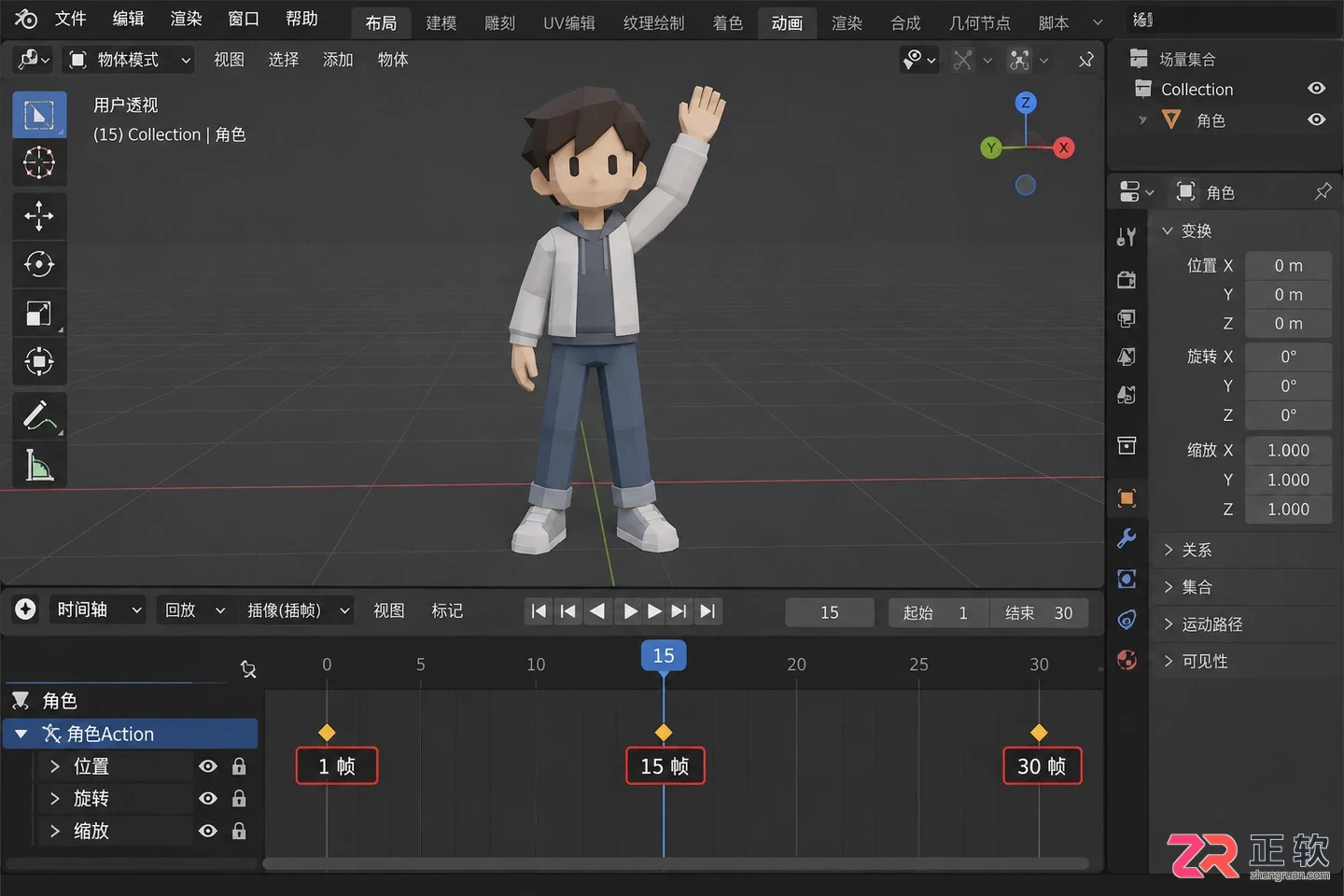
Task: Toggle the eye on the 旋转 channel
Action: (208, 799)
